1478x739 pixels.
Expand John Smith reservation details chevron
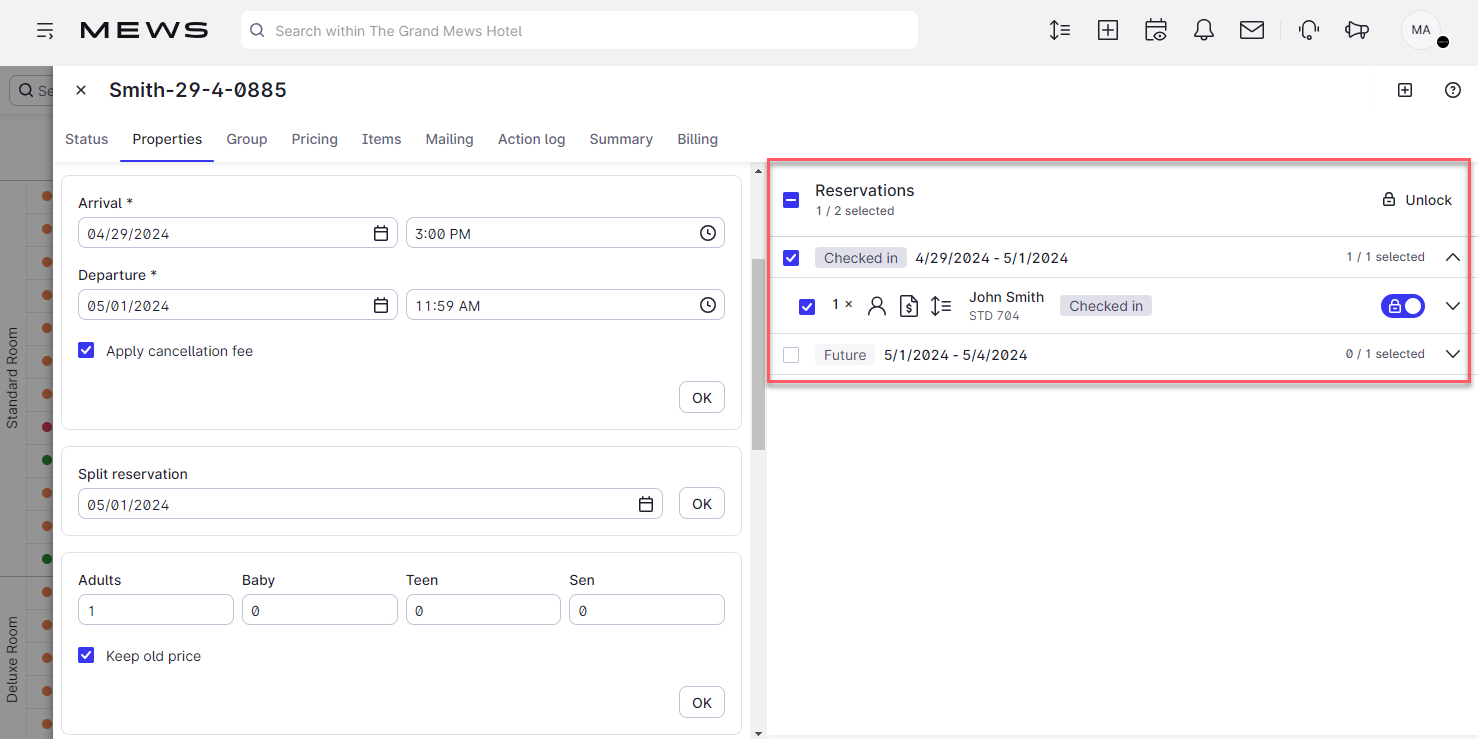tap(1453, 306)
